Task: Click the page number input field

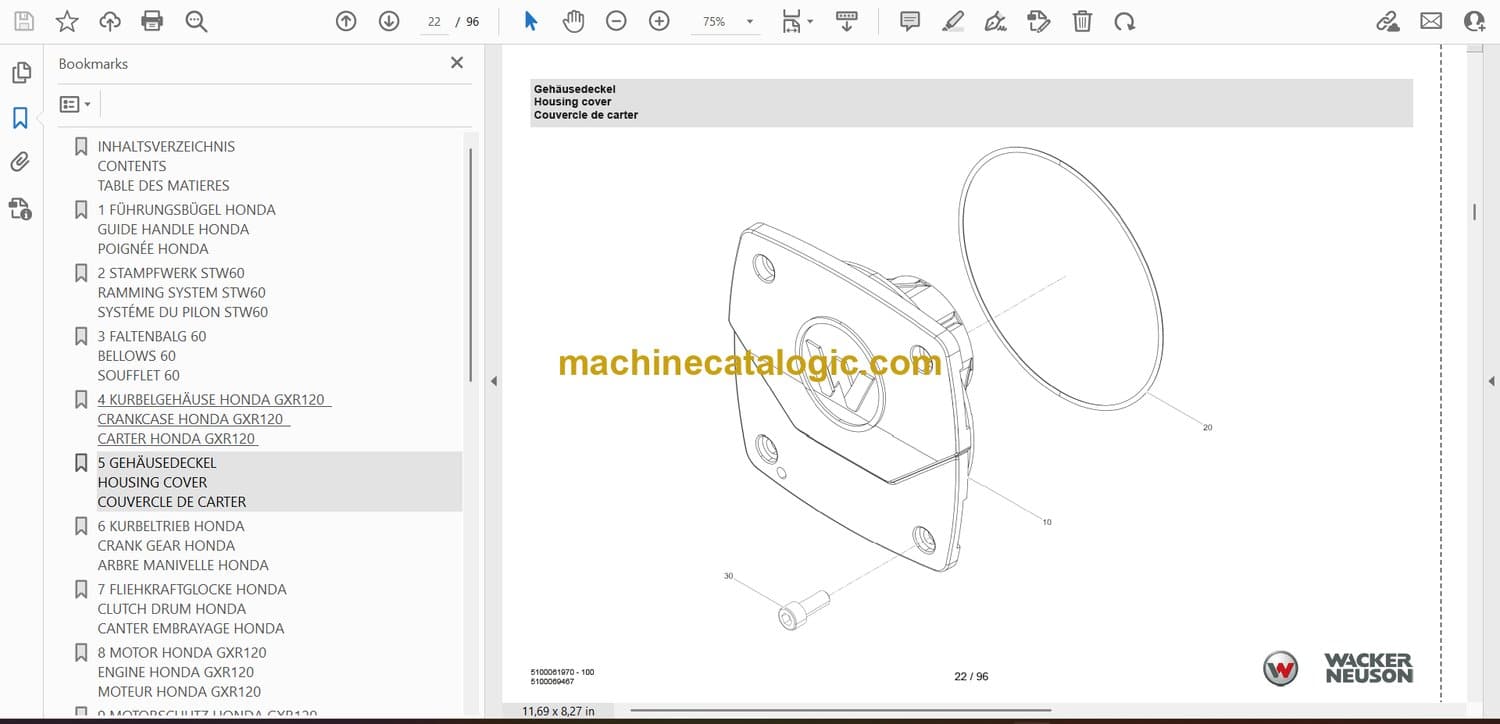Action: 434,22
